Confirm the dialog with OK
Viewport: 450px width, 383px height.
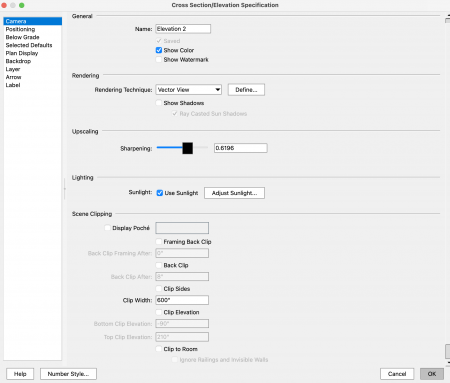[x=432, y=374]
